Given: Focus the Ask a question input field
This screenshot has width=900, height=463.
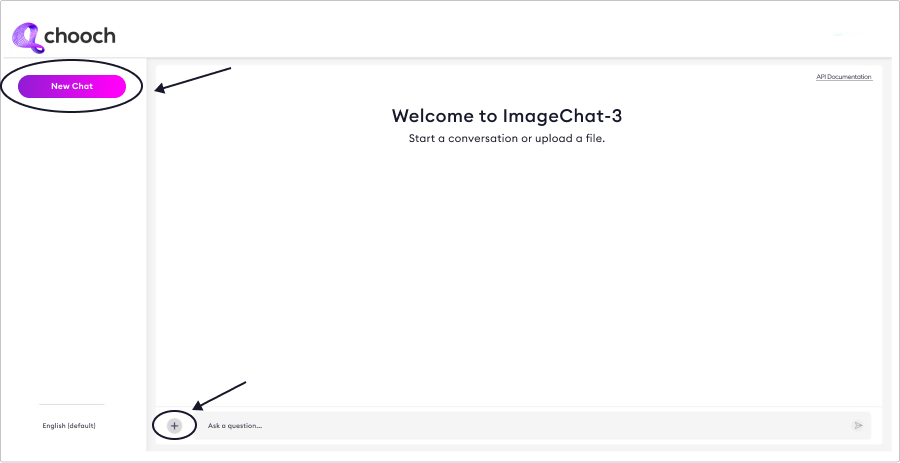Looking at the screenshot, I should click(532, 426).
